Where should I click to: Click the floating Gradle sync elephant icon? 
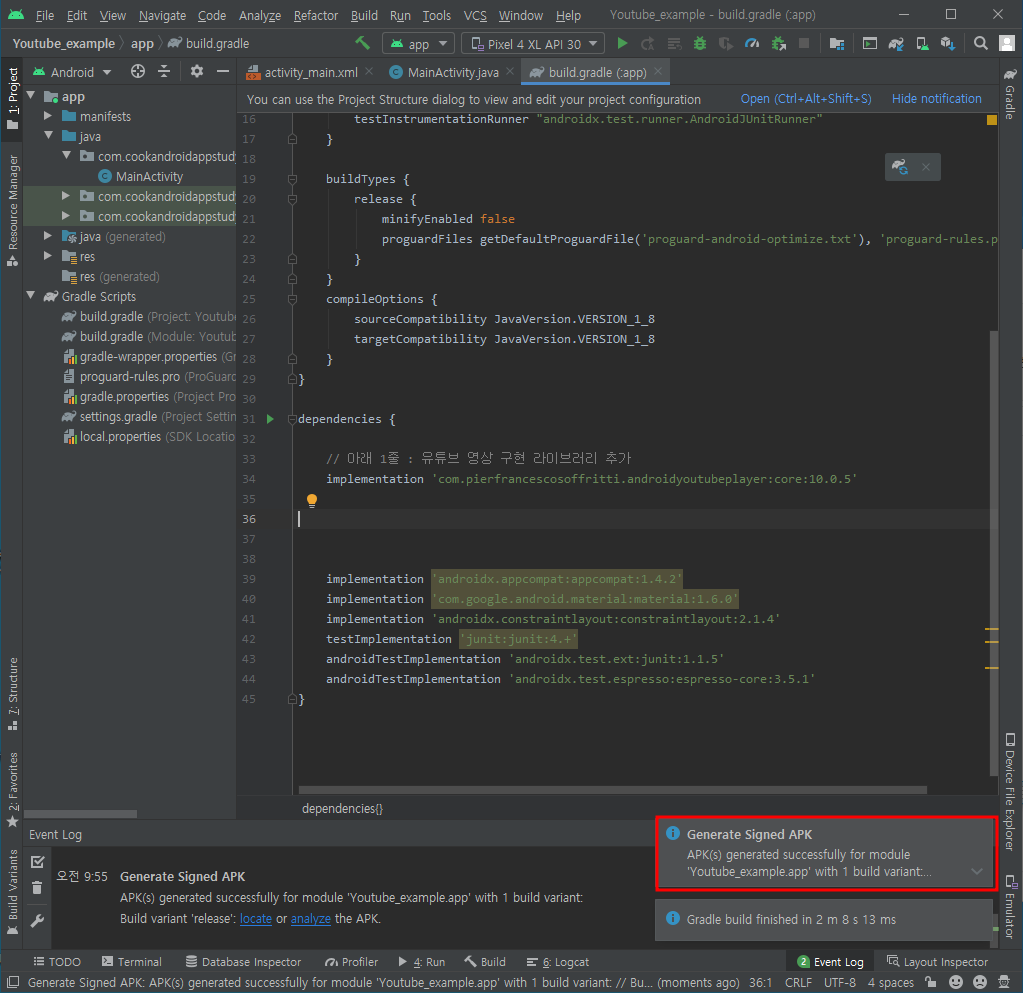coord(900,167)
